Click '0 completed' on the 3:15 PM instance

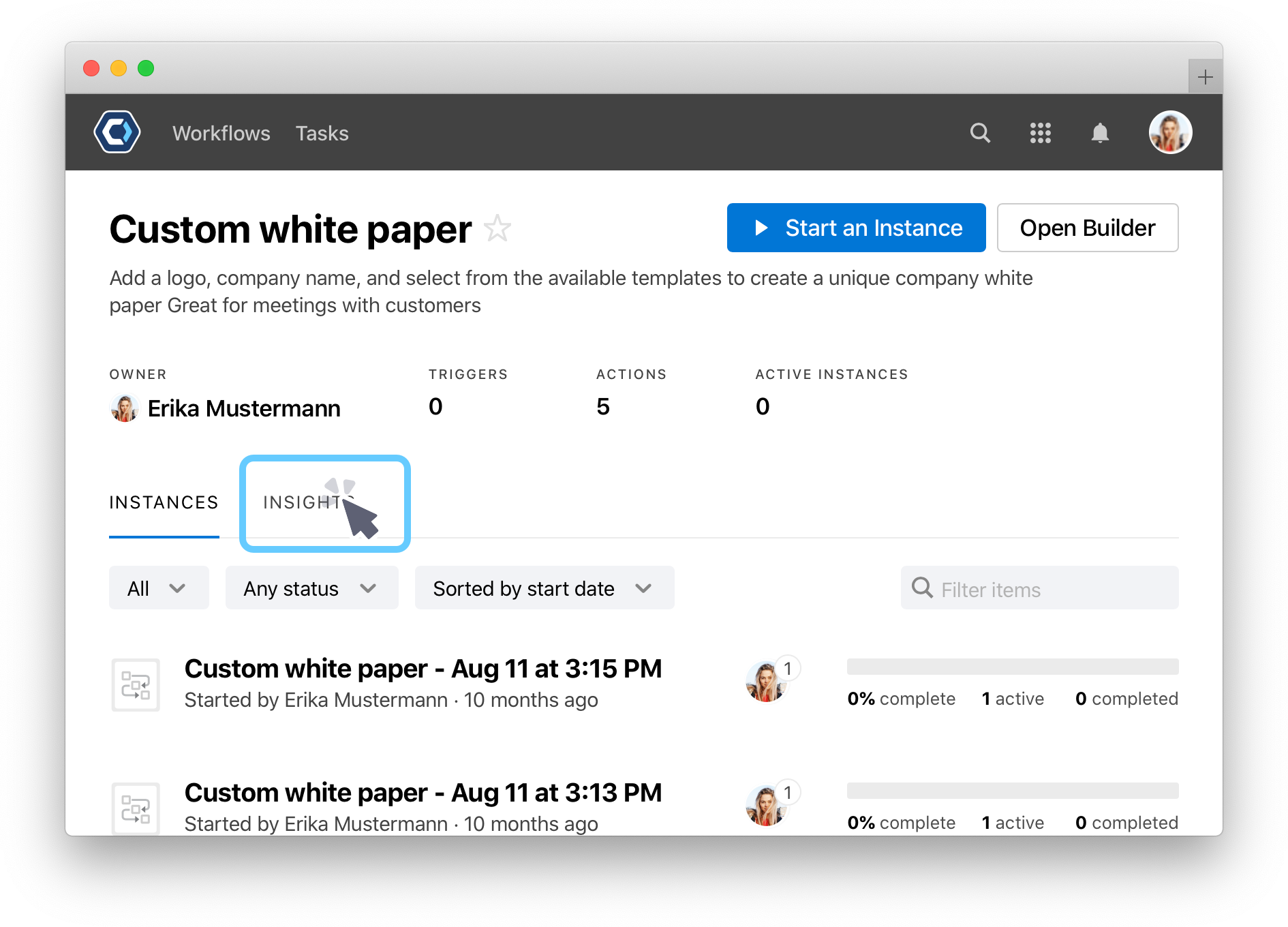[x=1126, y=699]
